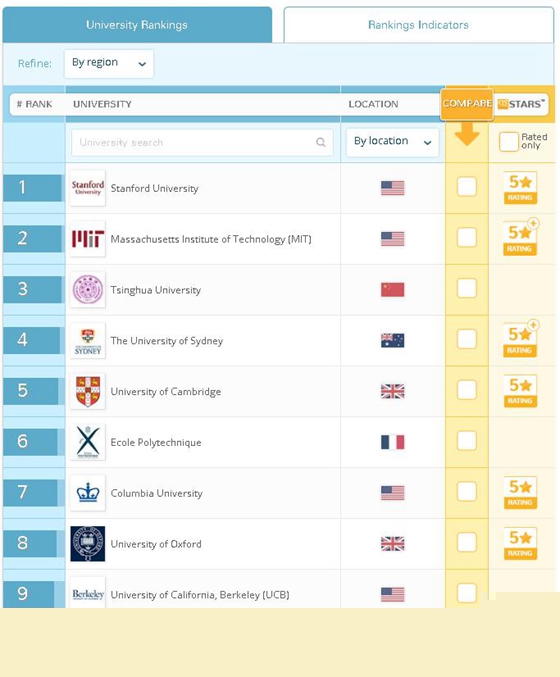Enable the Rated only checkbox
Viewport: 560px width, 677px height.
pos(508,142)
